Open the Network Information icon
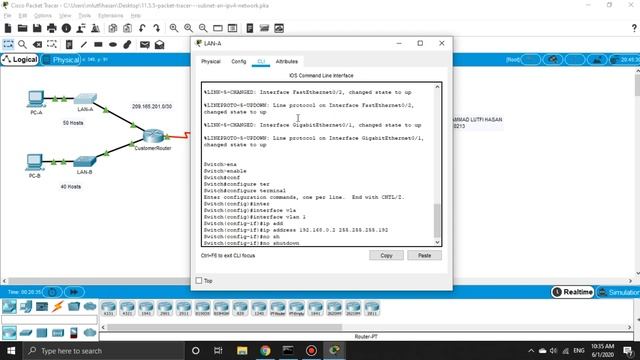640x360 pixels. pos(66,28)
